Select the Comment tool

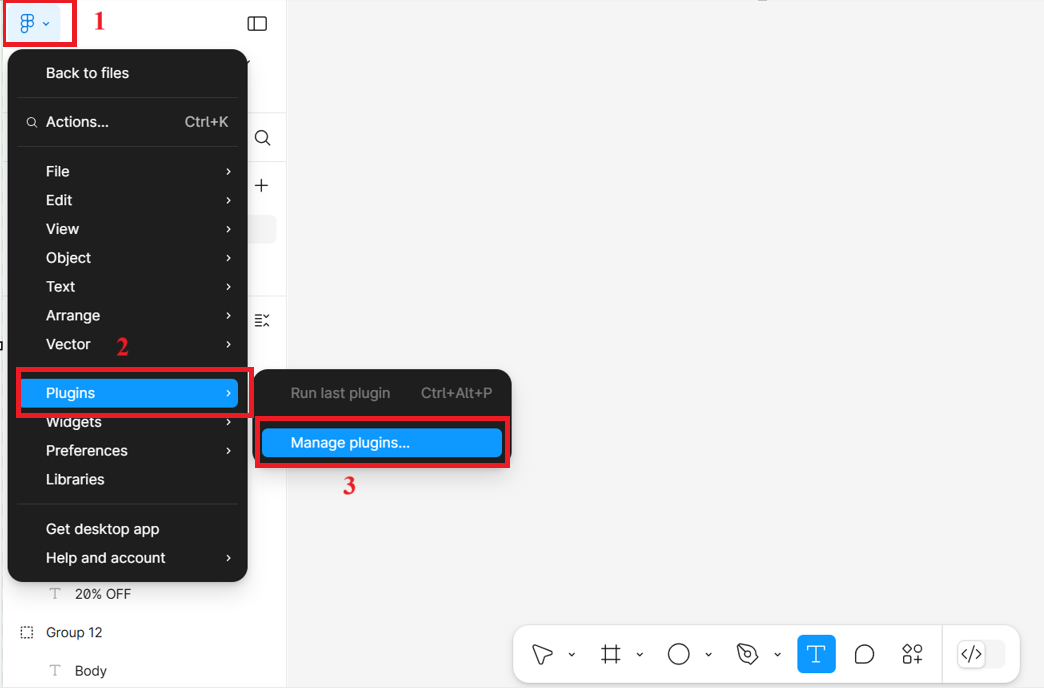click(864, 654)
